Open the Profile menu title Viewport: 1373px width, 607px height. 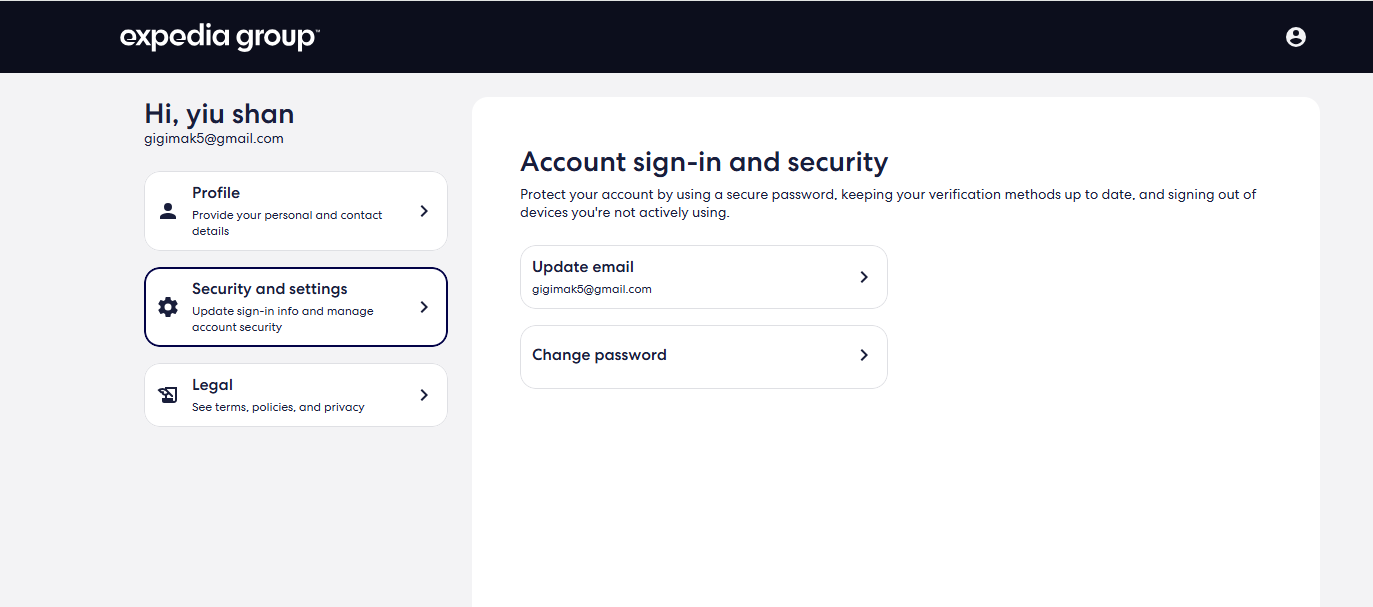216,193
